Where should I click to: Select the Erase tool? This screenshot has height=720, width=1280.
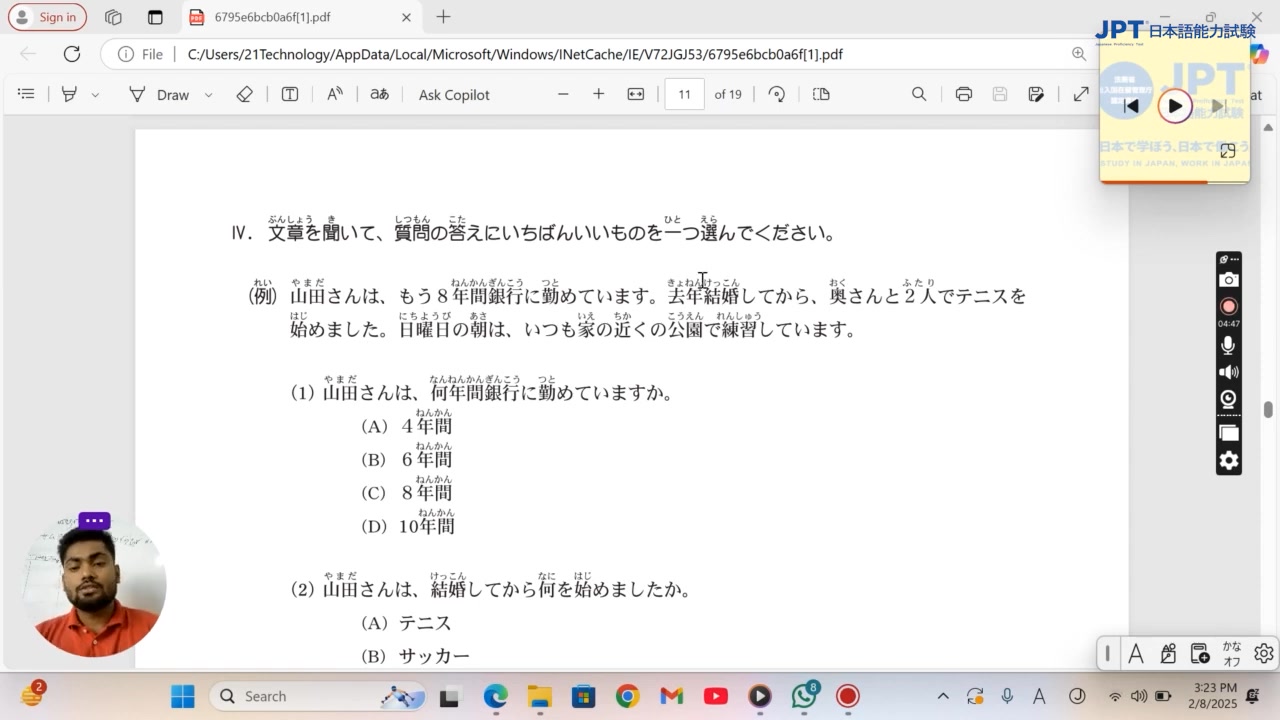coord(245,94)
